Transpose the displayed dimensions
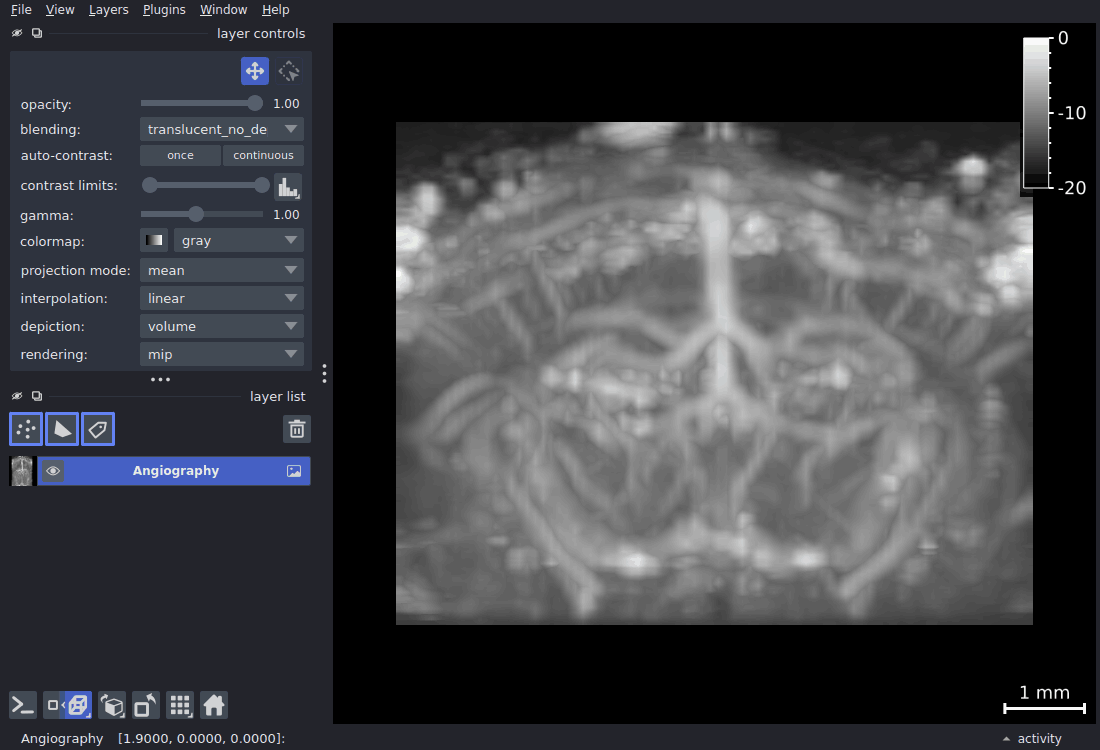This screenshot has height=750, width=1100. coord(145,705)
